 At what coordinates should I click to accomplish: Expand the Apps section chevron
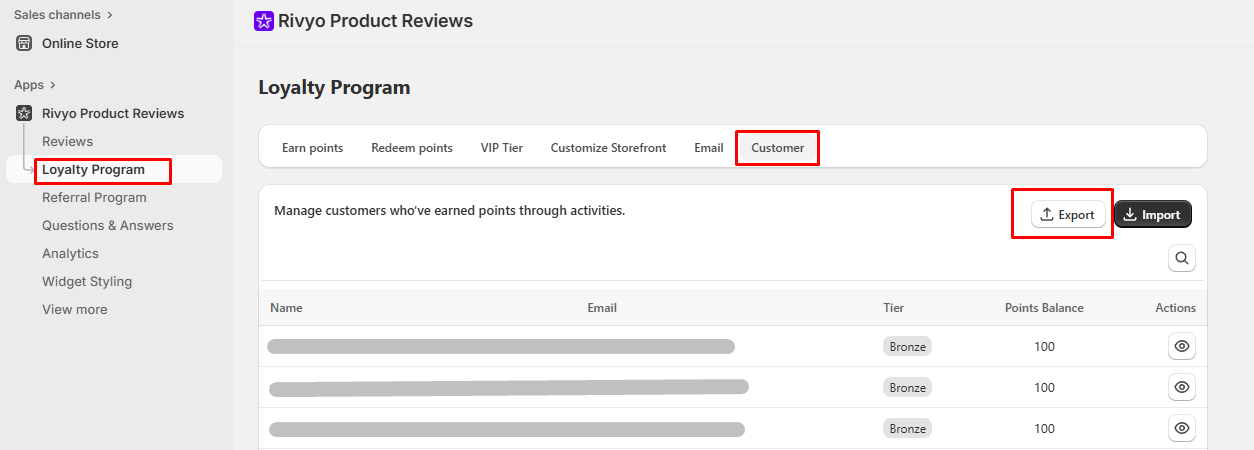click(x=52, y=85)
